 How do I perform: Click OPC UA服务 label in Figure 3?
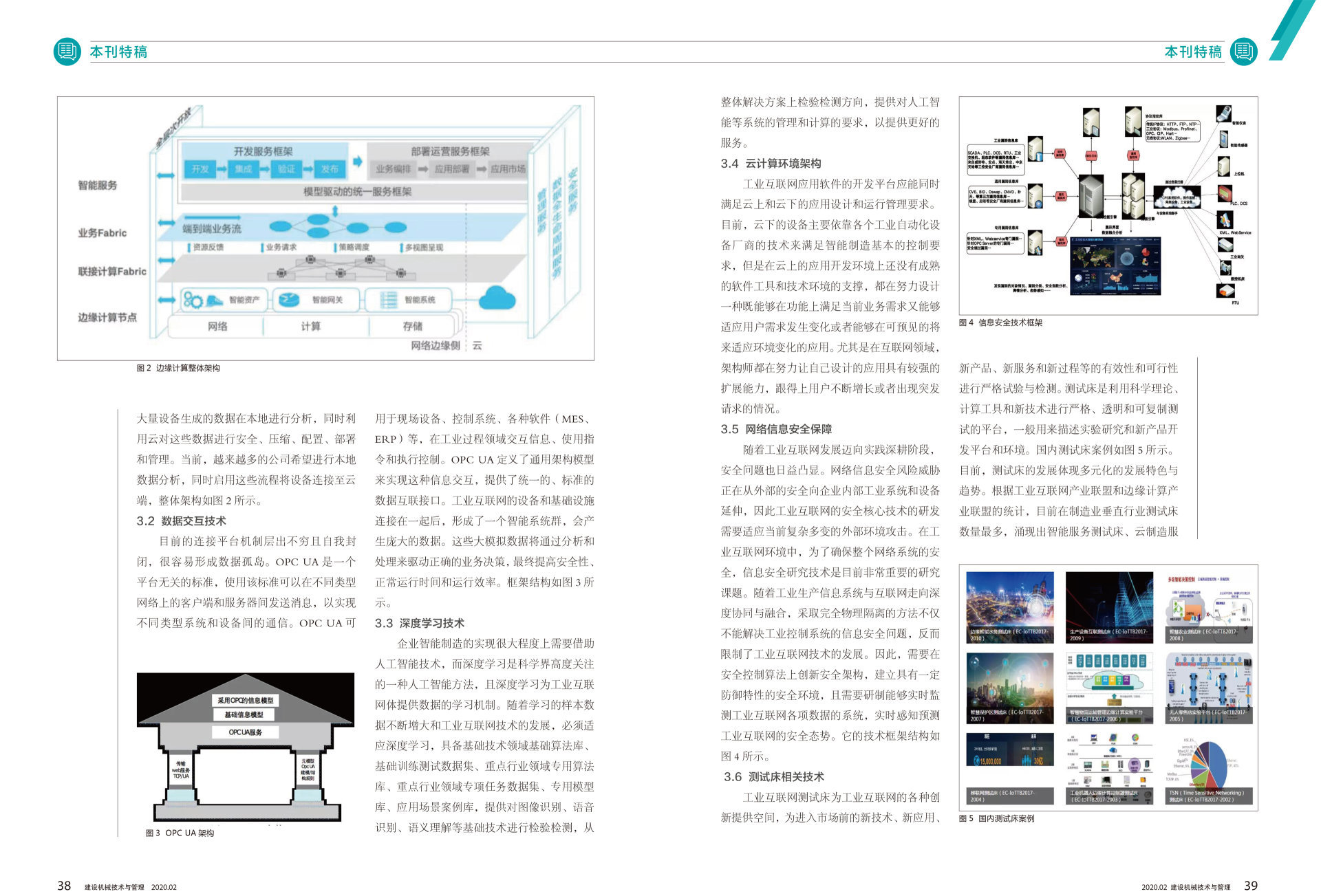point(246,732)
